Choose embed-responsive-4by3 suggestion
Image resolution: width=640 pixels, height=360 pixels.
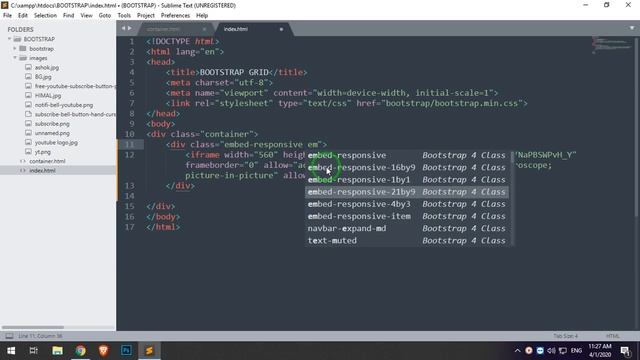point(407,204)
